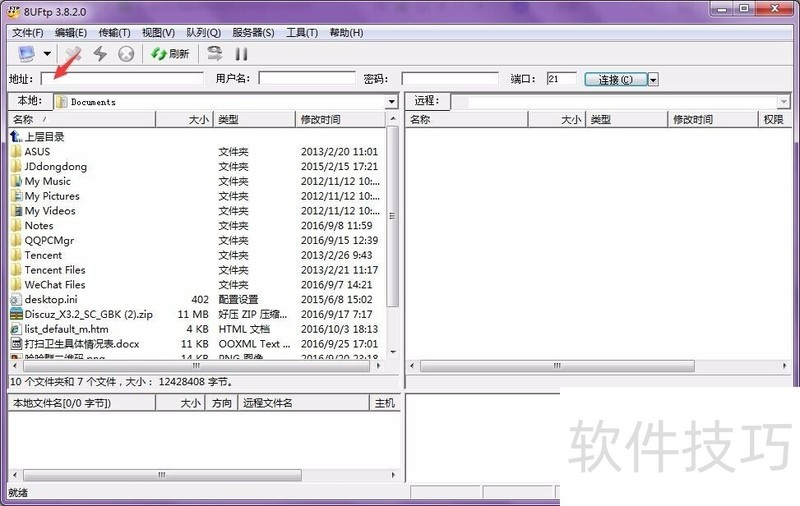This screenshot has width=800, height=506.
Task: Select the WeChat Files folder icon
Action: coord(16,285)
